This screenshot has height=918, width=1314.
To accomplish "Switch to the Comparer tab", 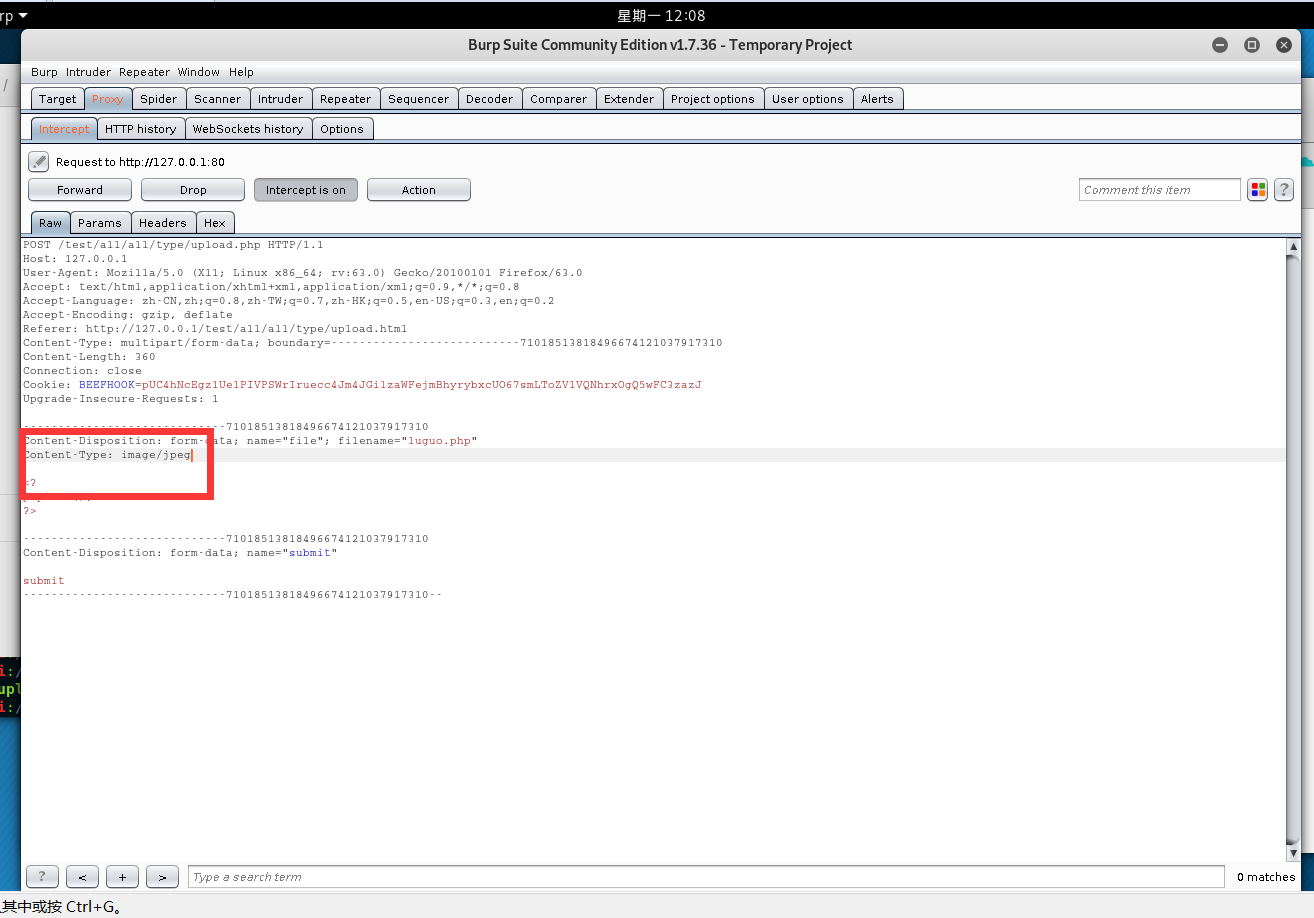I will tap(559, 99).
